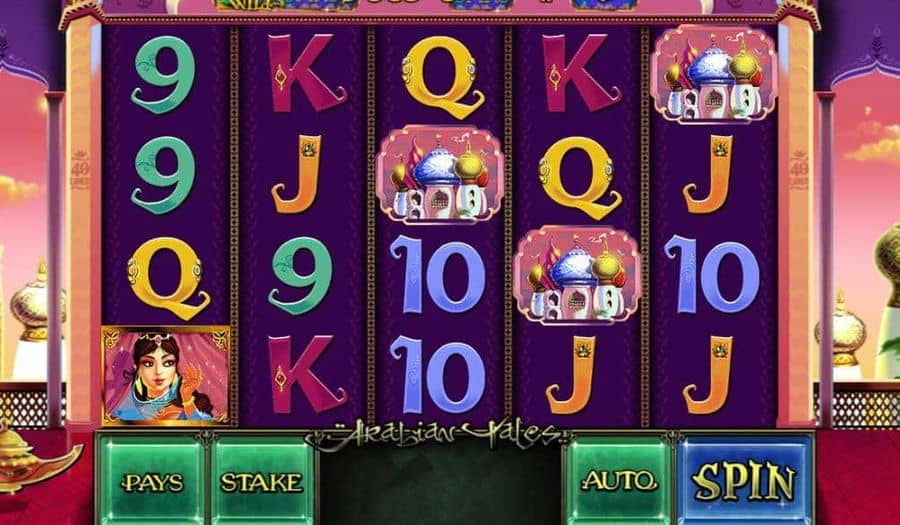Click the pink K at top of reel two

coord(307,73)
